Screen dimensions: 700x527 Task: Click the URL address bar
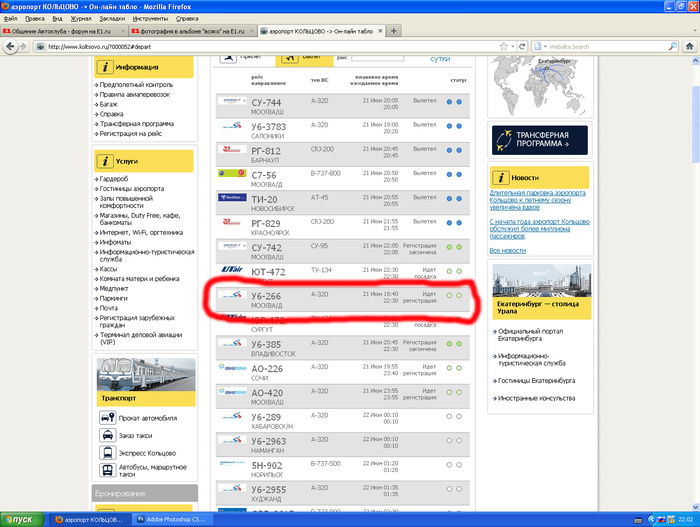(x=250, y=46)
